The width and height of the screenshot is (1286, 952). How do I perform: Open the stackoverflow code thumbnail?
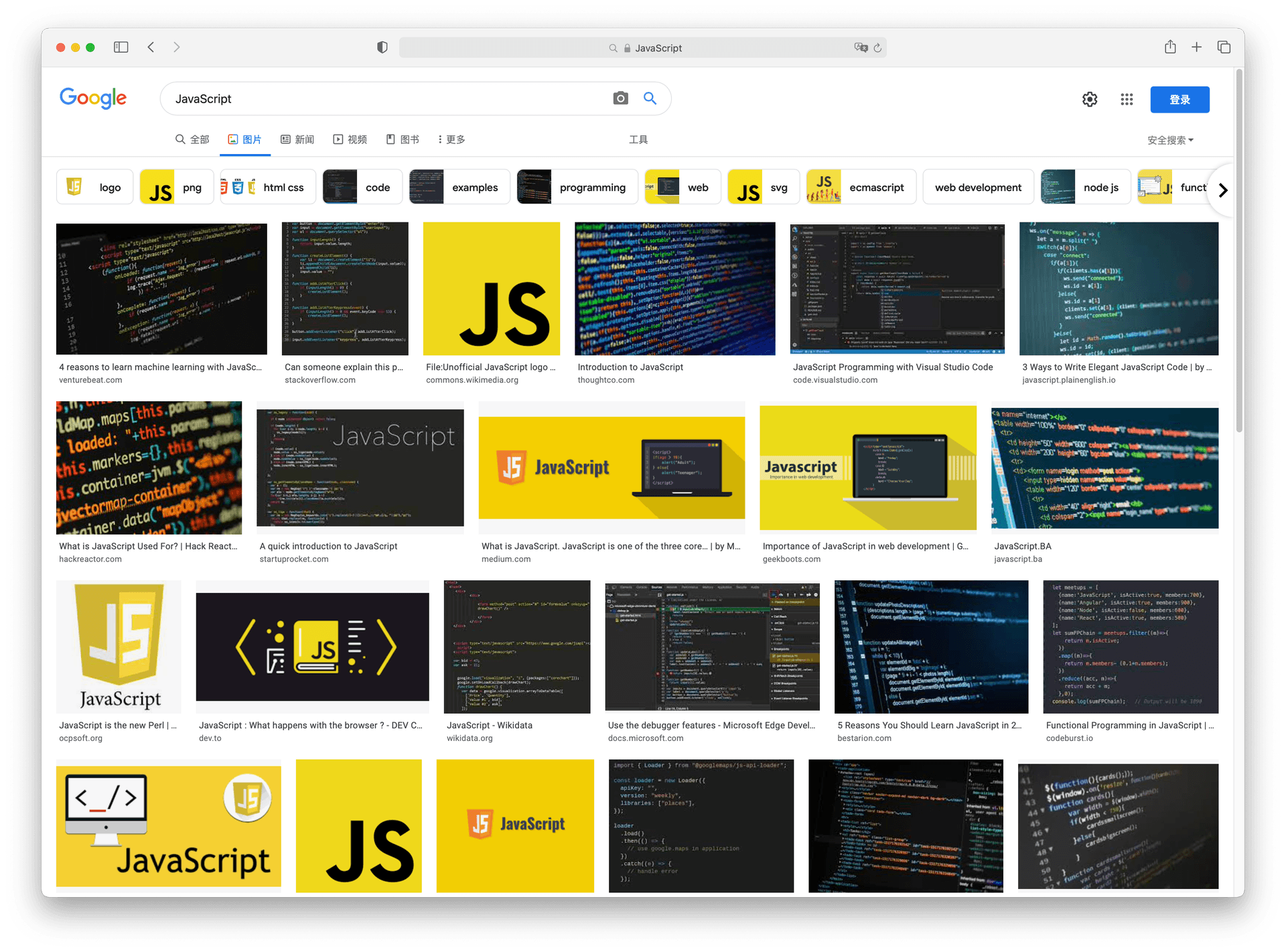(345, 289)
